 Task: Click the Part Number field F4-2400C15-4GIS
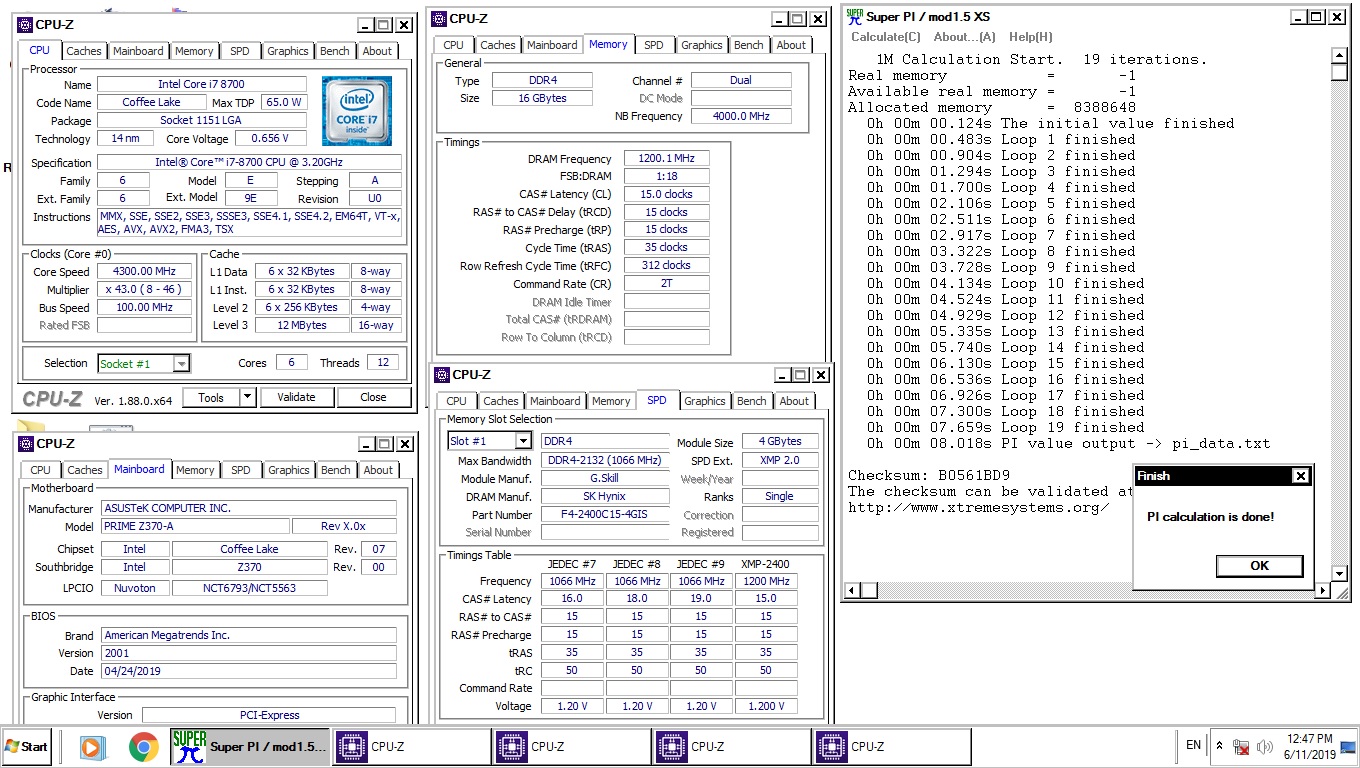(604, 515)
